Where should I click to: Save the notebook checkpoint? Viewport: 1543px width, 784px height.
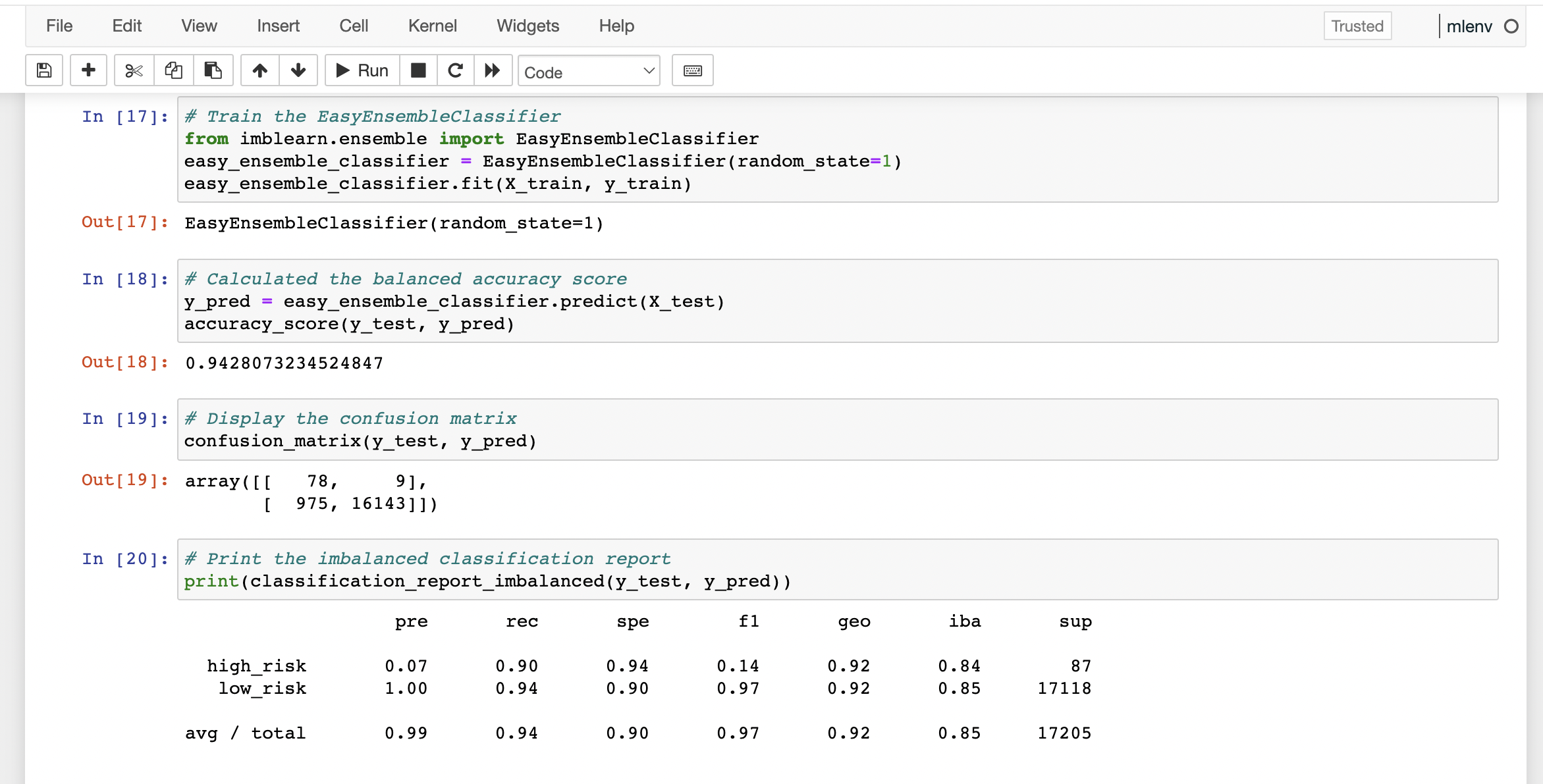pos(43,70)
